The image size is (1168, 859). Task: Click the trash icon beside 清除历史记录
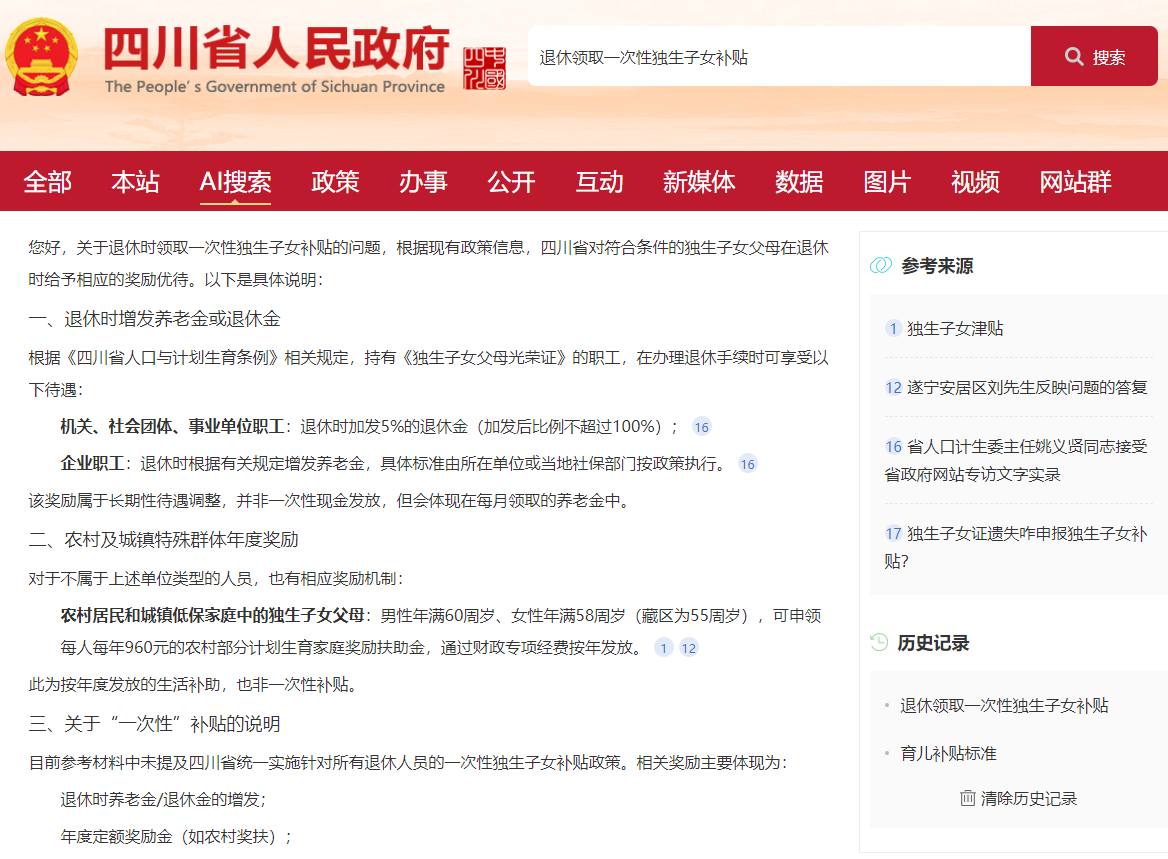[966, 798]
